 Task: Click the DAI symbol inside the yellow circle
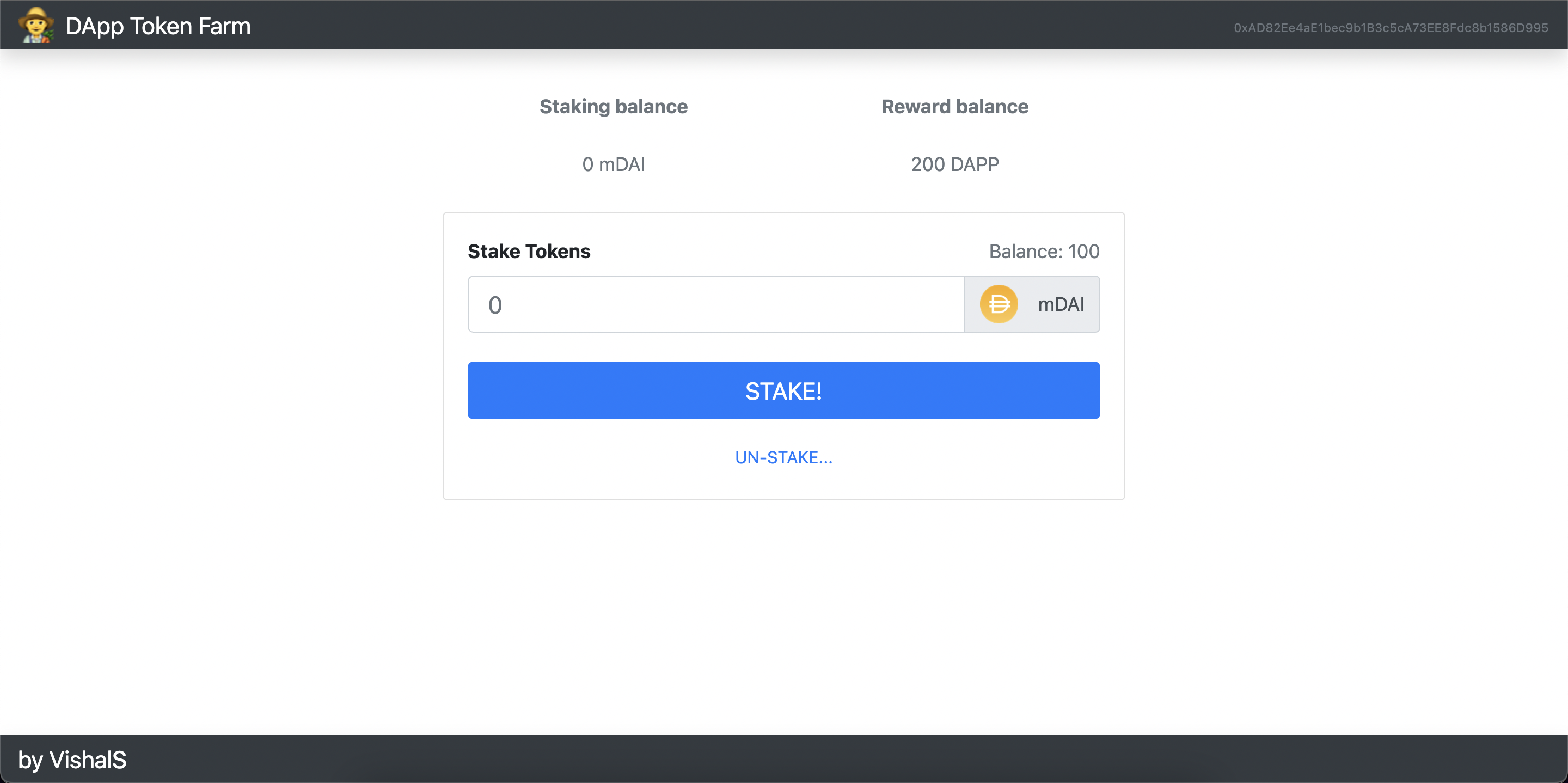pos(999,304)
